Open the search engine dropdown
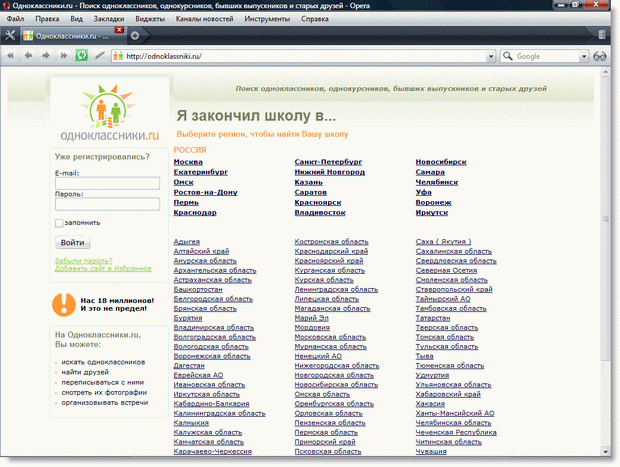The width and height of the screenshot is (620, 467). [584, 56]
